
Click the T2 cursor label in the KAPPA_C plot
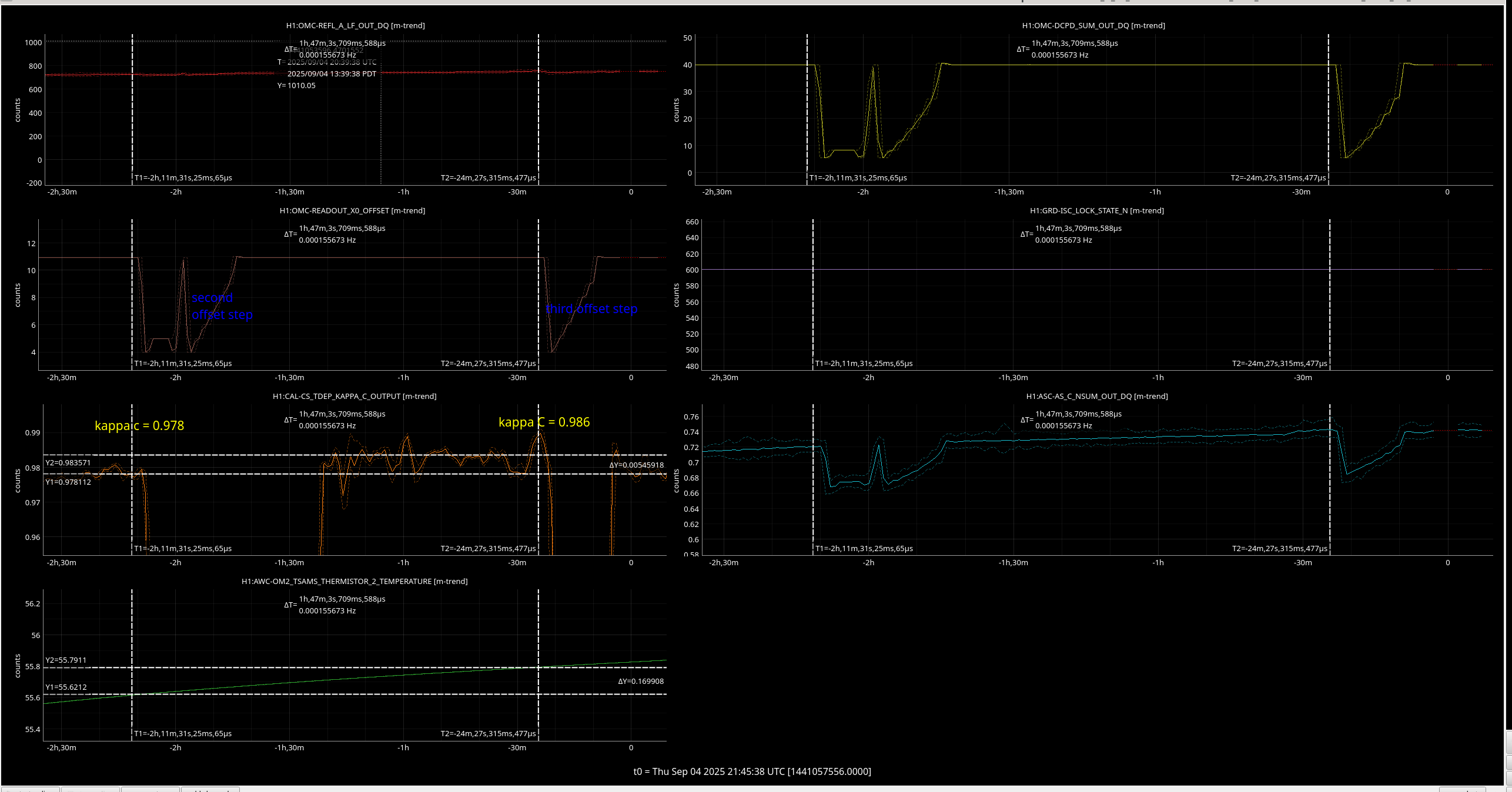pyautogui.click(x=488, y=548)
